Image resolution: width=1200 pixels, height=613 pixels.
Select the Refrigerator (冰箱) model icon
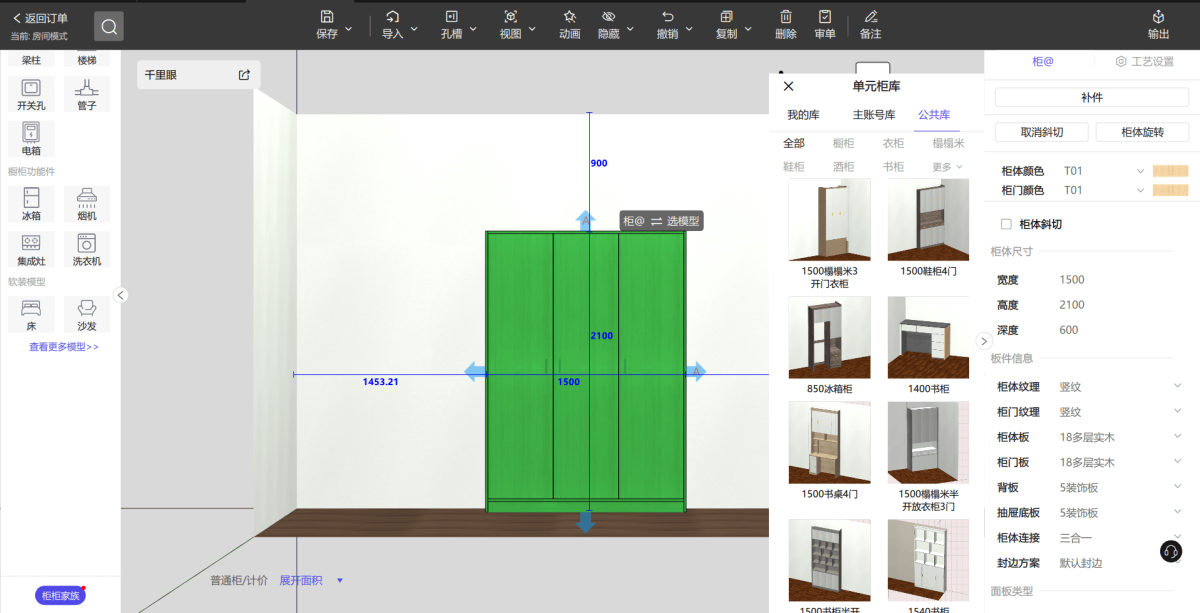click(31, 197)
